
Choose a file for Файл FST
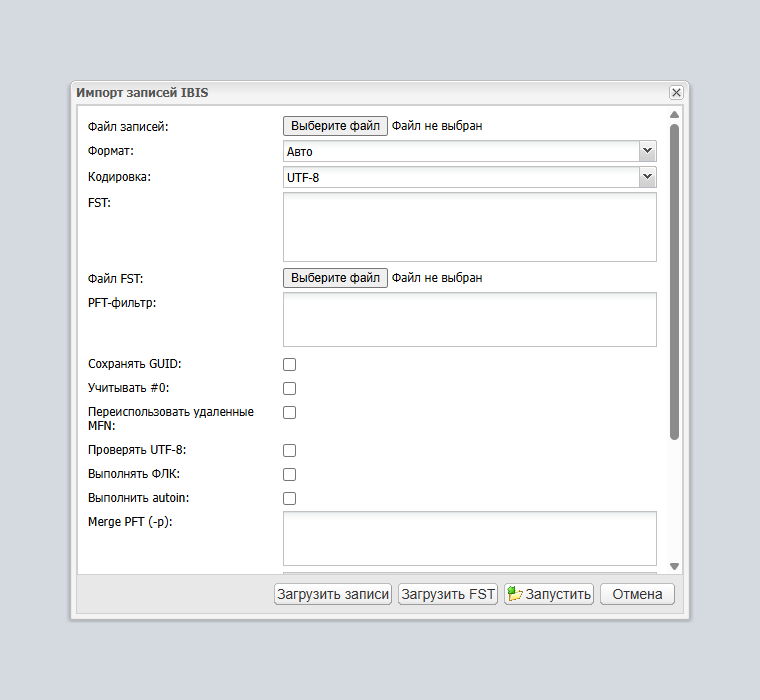[x=335, y=278]
